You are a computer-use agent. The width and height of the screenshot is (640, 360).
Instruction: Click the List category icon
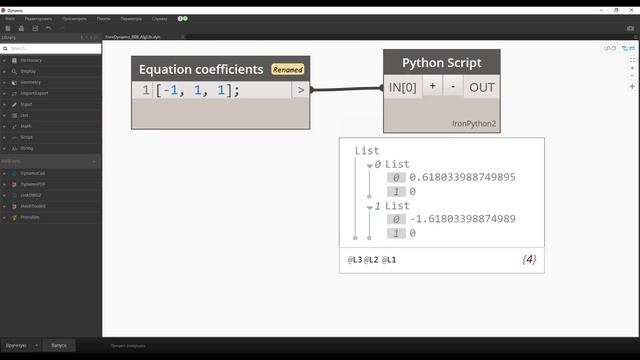(14, 115)
